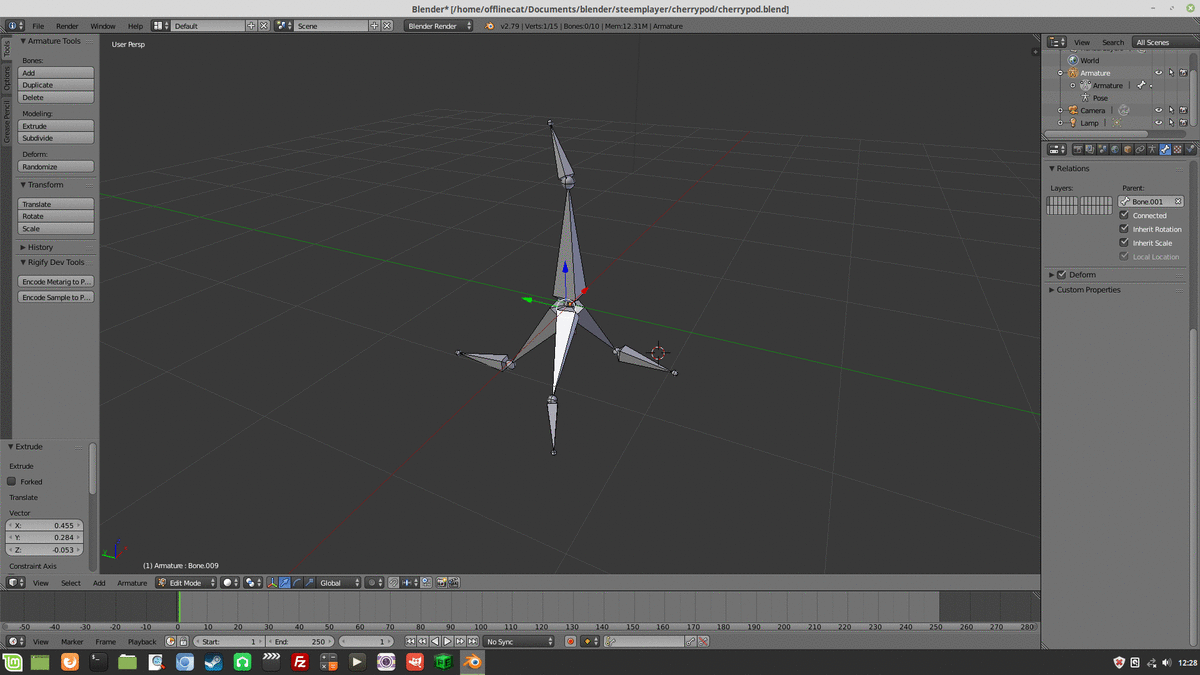The height and width of the screenshot is (675, 1200).
Task: Uncheck the Connected checkbox
Action: 1124,215
